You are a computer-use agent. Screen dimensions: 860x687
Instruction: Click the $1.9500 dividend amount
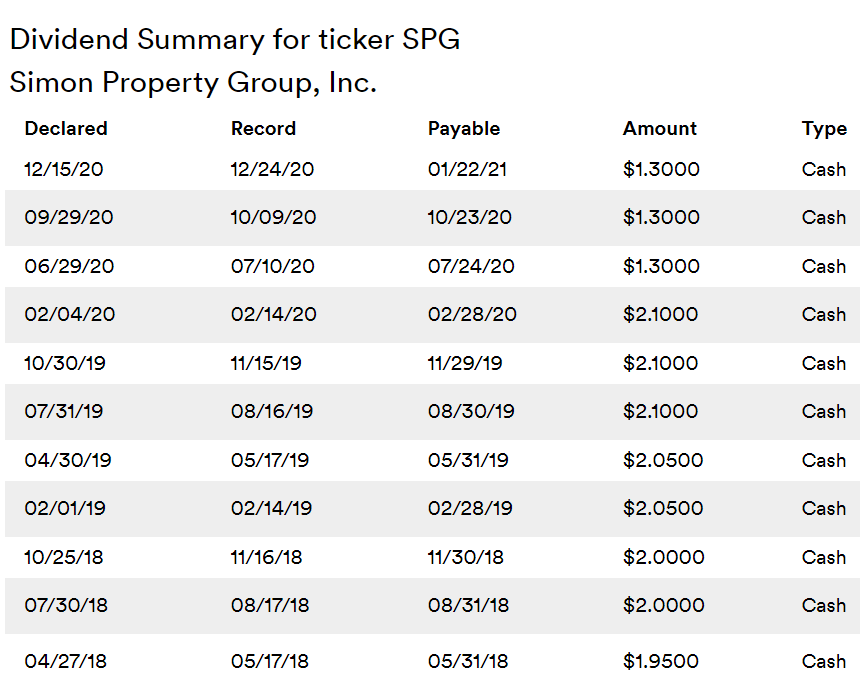tap(661, 662)
